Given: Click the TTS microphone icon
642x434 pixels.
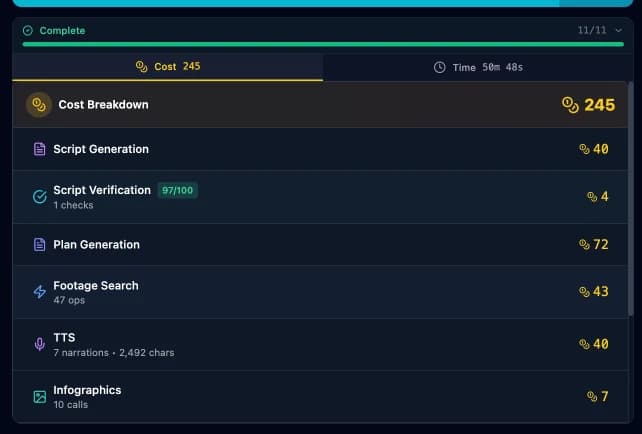Looking at the screenshot, I should [39, 344].
